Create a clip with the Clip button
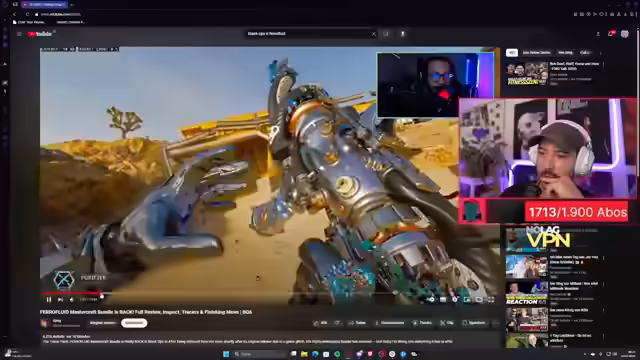Viewport: 640px width, 360px height. pyautogui.click(x=447, y=323)
